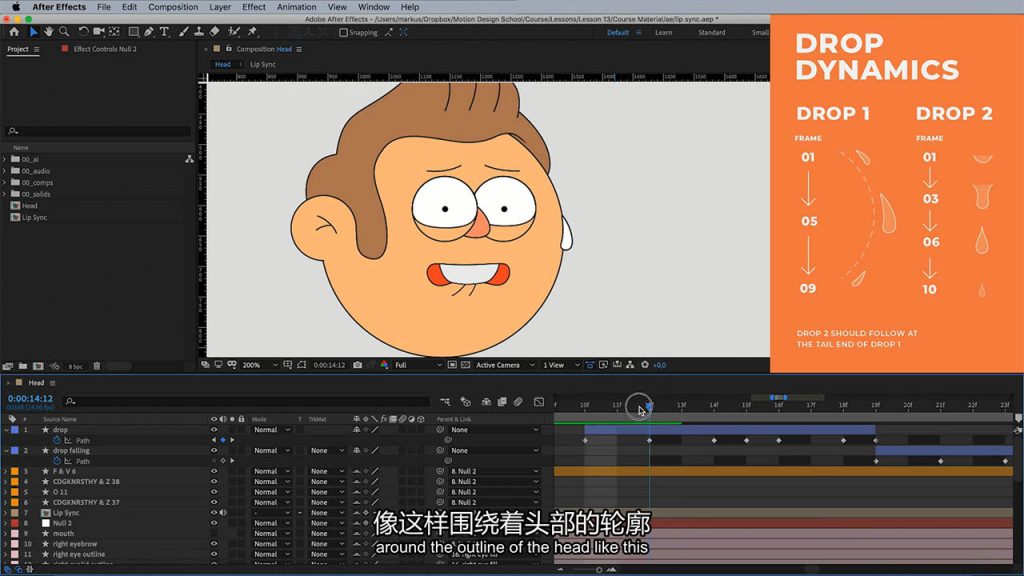Select the Hand tool
Screen dimensions: 1024x576
click(x=48, y=31)
